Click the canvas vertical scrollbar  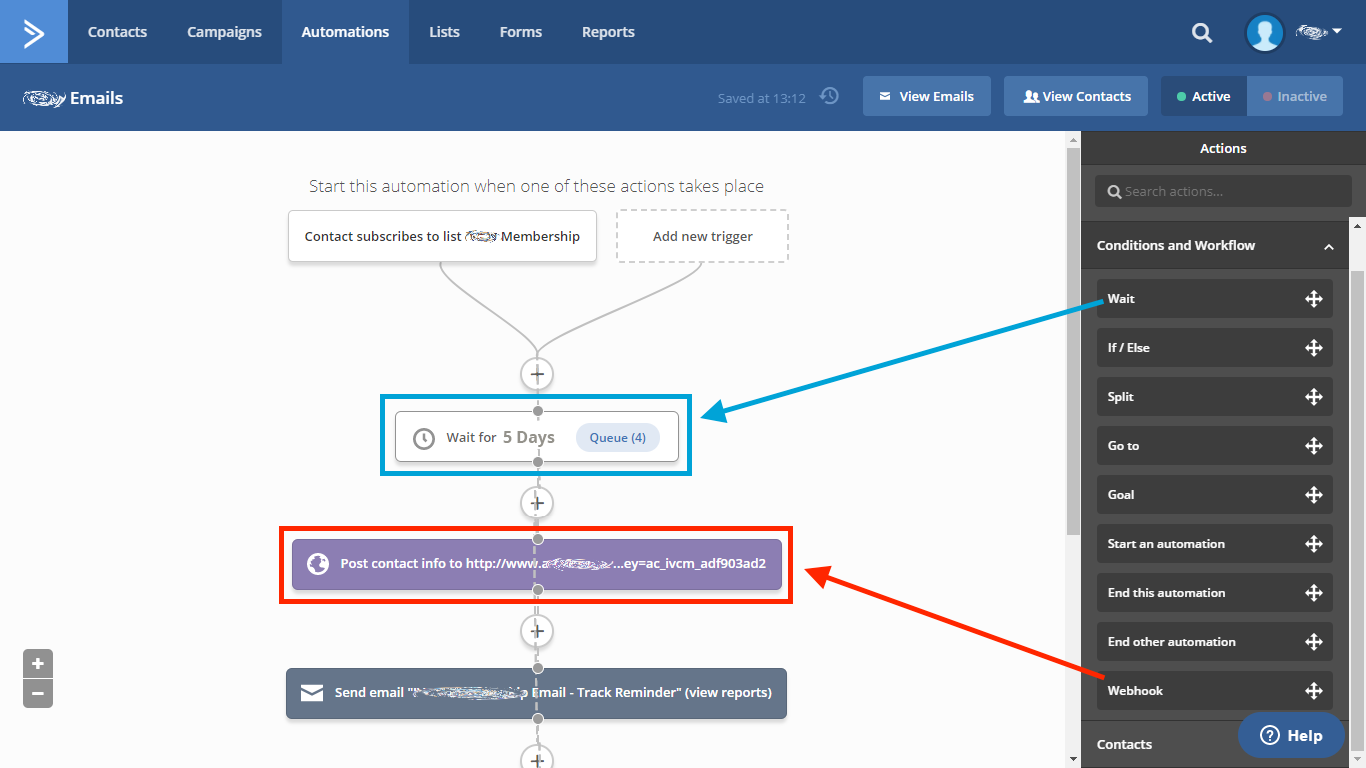[x=1073, y=340]
